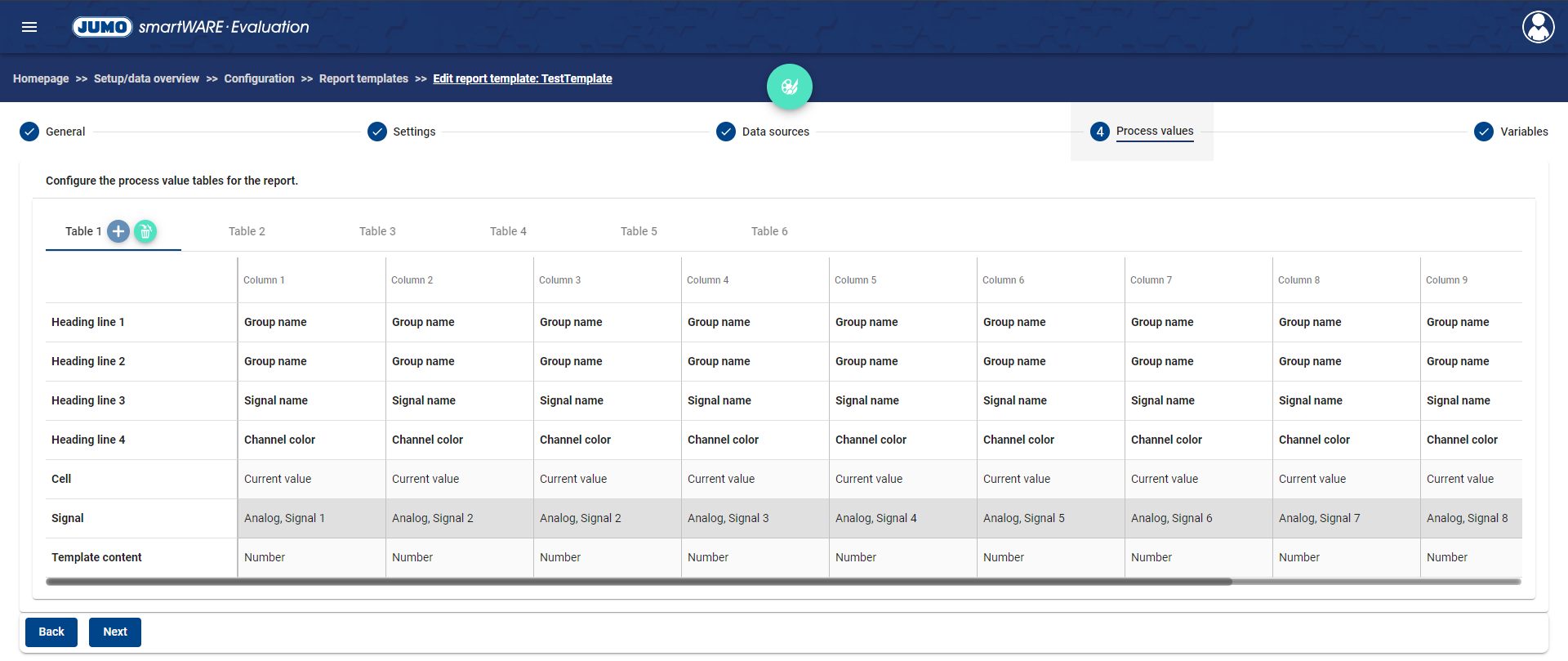Screen dimensions: 1568x661
Task: Switch to the Table 6 tab
Action: click(x=769, y=231)
